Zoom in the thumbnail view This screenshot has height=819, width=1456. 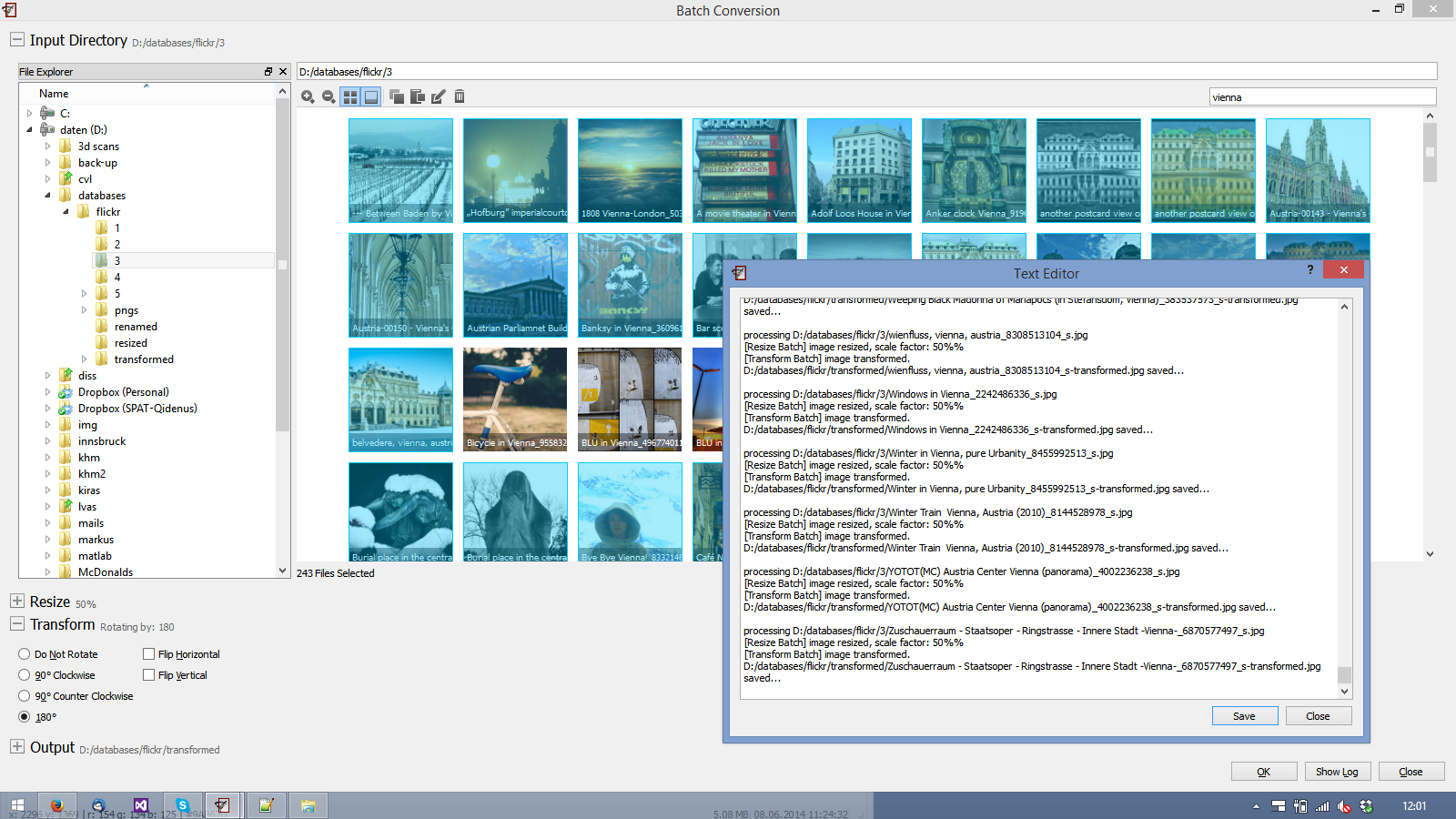click(x=308, y=96)
